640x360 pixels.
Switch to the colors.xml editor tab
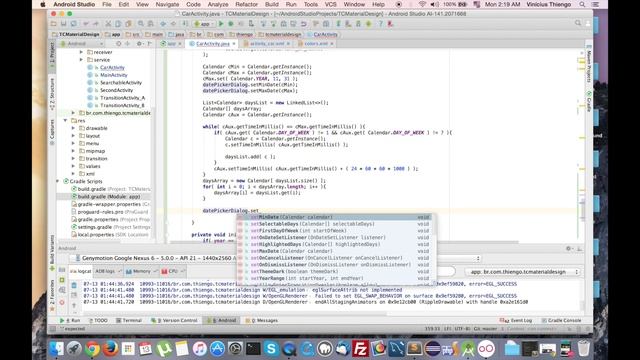pos(316,44)
